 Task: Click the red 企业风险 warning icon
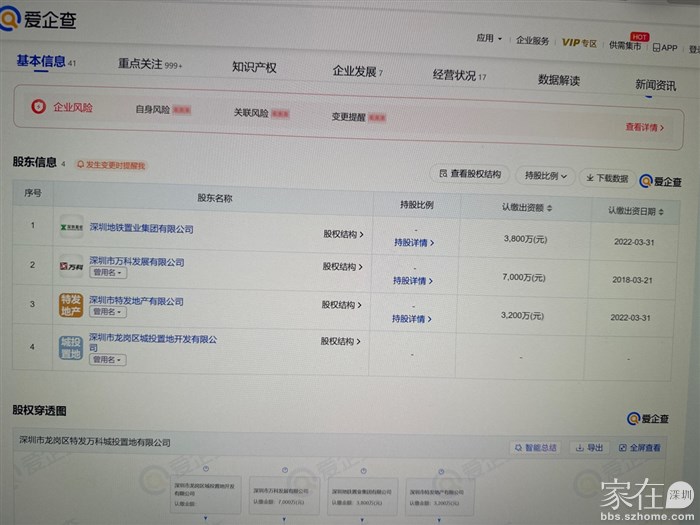(x=38, y=106)
